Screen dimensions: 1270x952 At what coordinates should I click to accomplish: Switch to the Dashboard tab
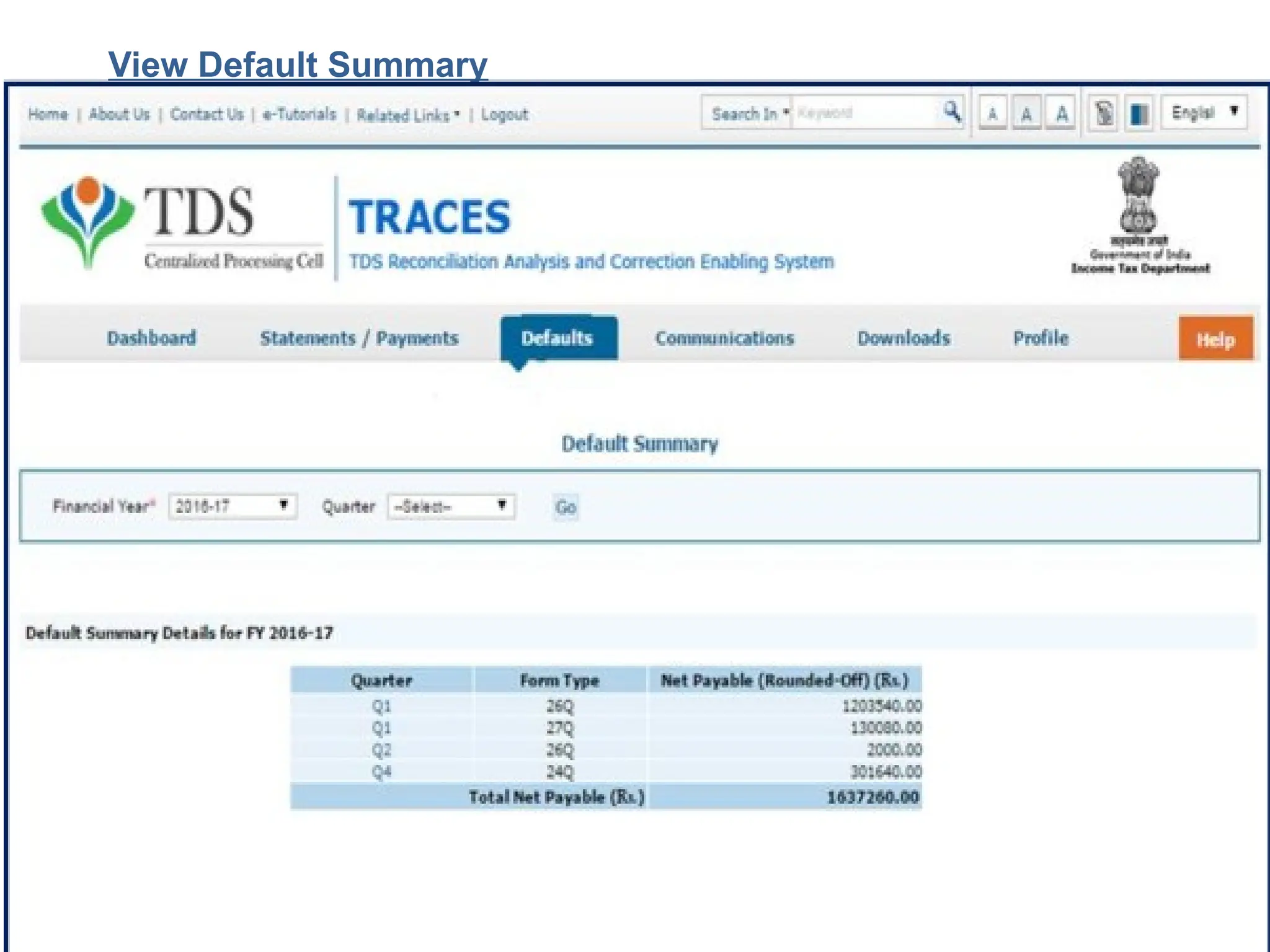pyautogui.click(x=151, y=338)
